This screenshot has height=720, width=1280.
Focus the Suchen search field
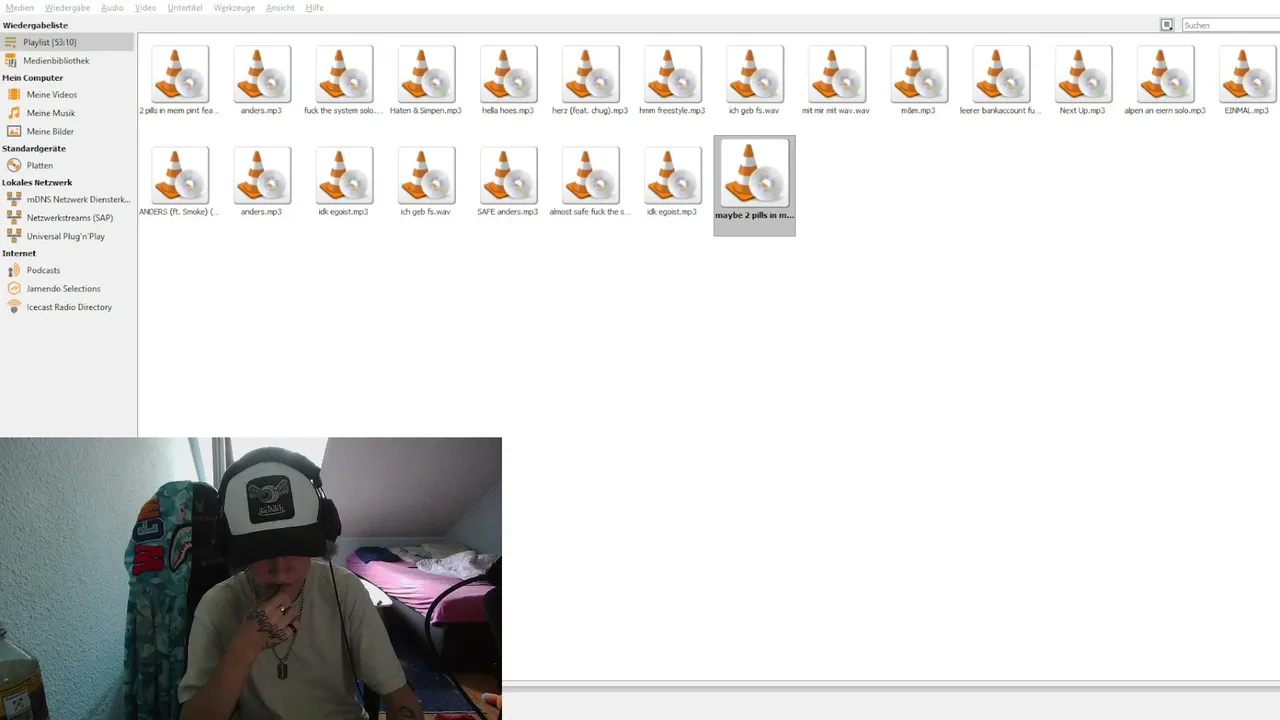(x=1231, y=25)
